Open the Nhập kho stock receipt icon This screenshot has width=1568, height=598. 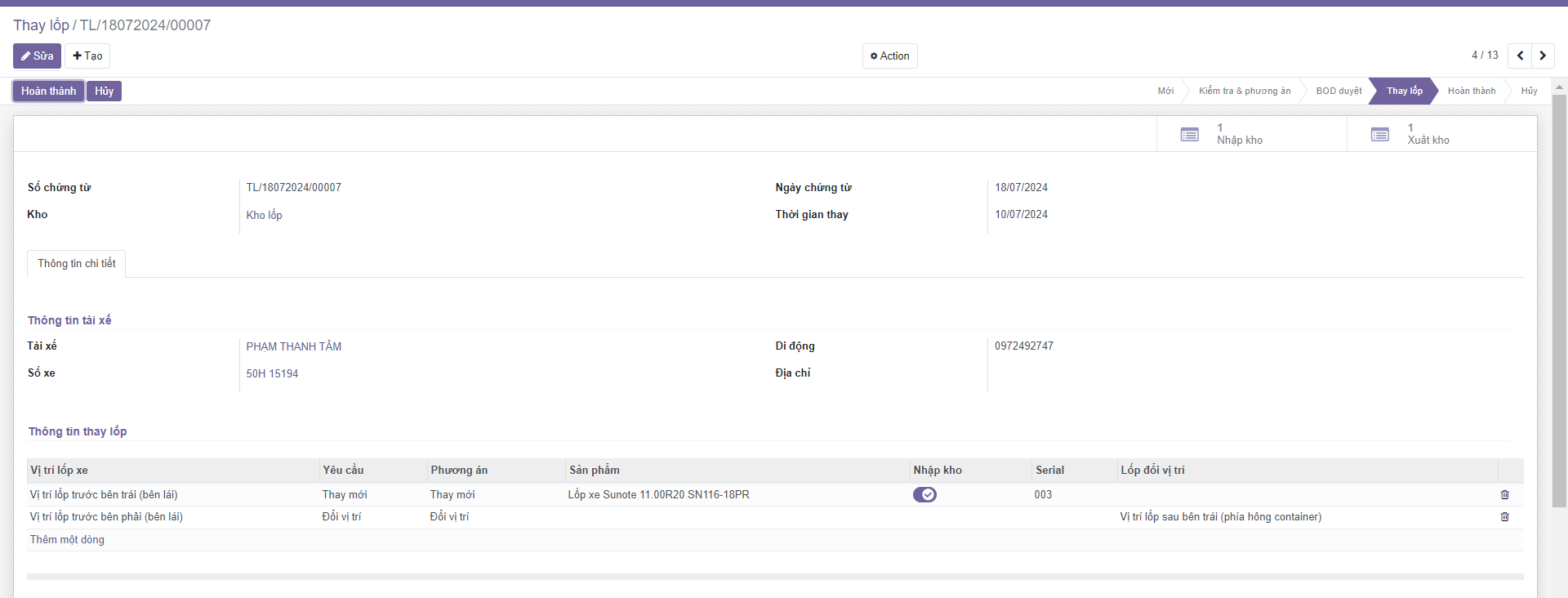point(1190,134)
